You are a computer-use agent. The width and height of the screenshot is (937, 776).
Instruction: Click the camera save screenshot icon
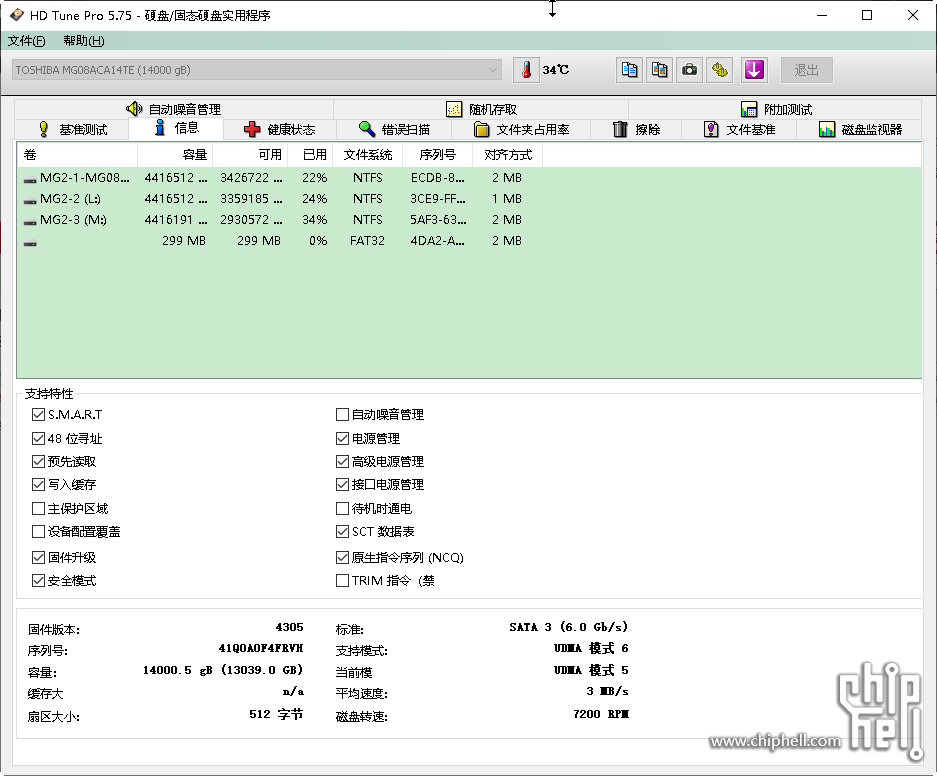click(x=690, y=70)
